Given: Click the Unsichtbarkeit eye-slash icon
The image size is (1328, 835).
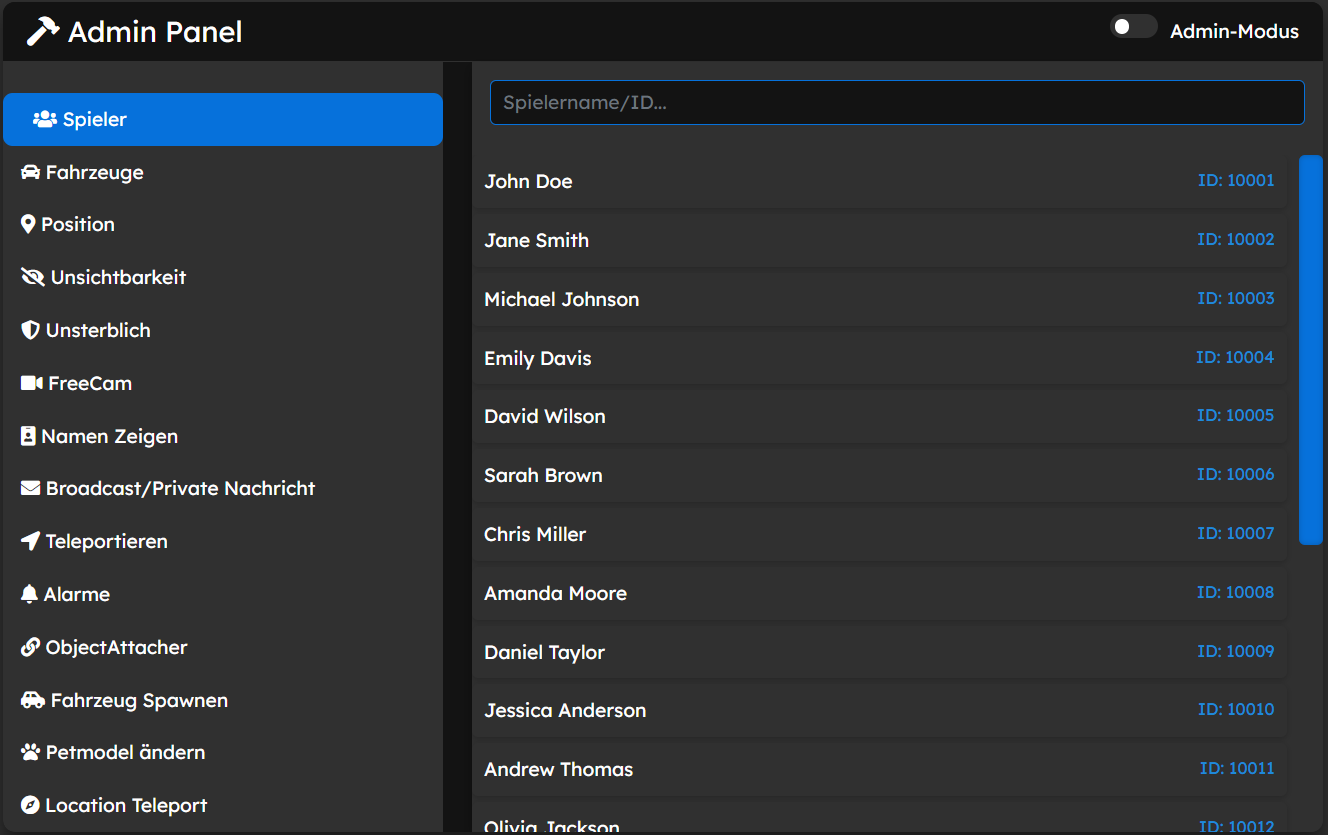Looking at the screenshot, I should point(29,277).
